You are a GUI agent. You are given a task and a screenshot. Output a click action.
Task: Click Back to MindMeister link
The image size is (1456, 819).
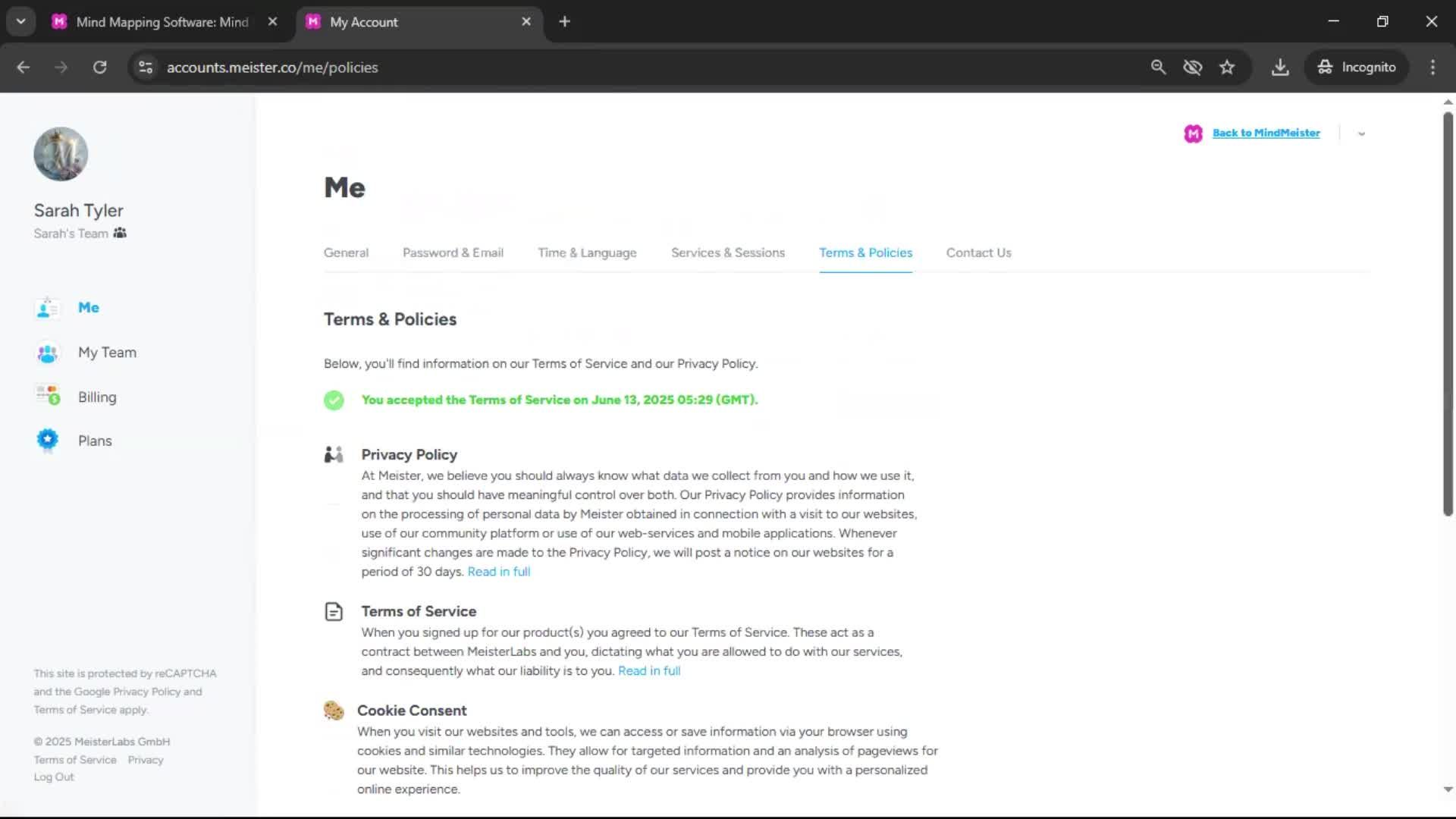[1266, 133]
